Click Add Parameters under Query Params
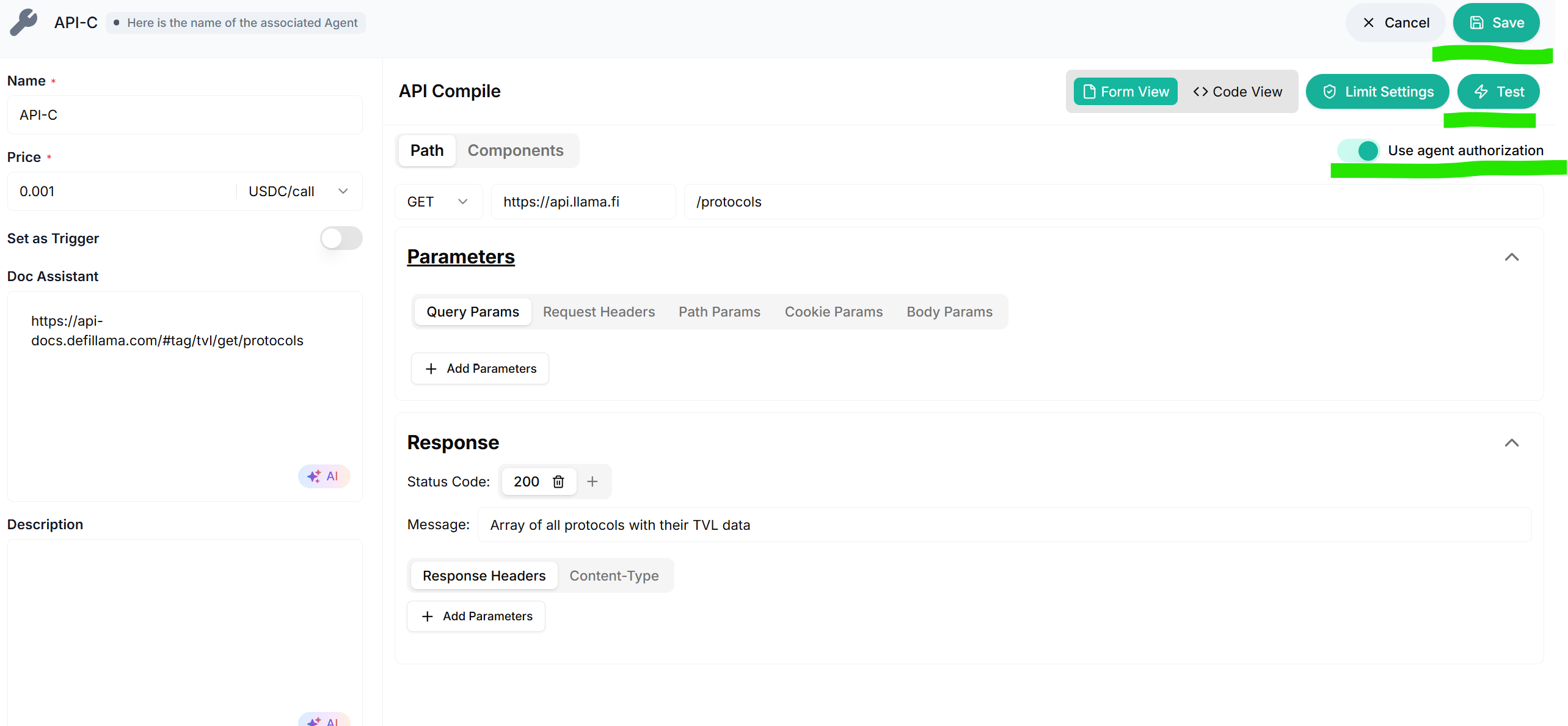Image resolution: width=1568 pixels, height=726 pixels. point(480,369)
